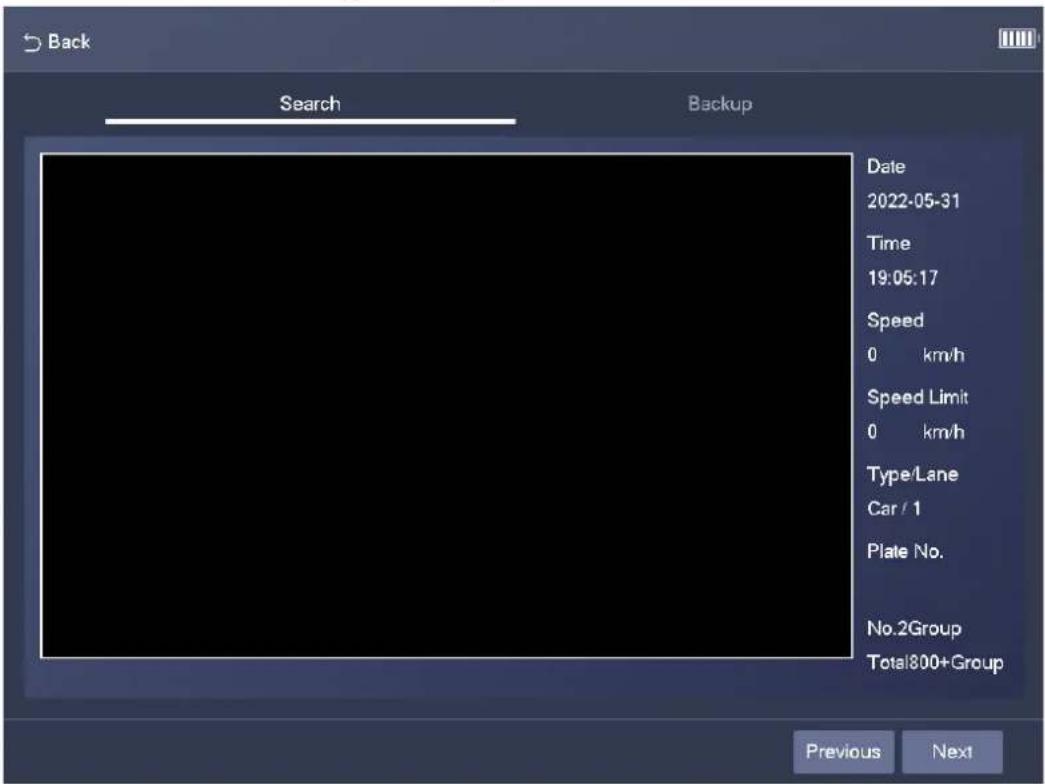Select the Total800+Group text
This screenshot has width=1045, height=784.
935,663
